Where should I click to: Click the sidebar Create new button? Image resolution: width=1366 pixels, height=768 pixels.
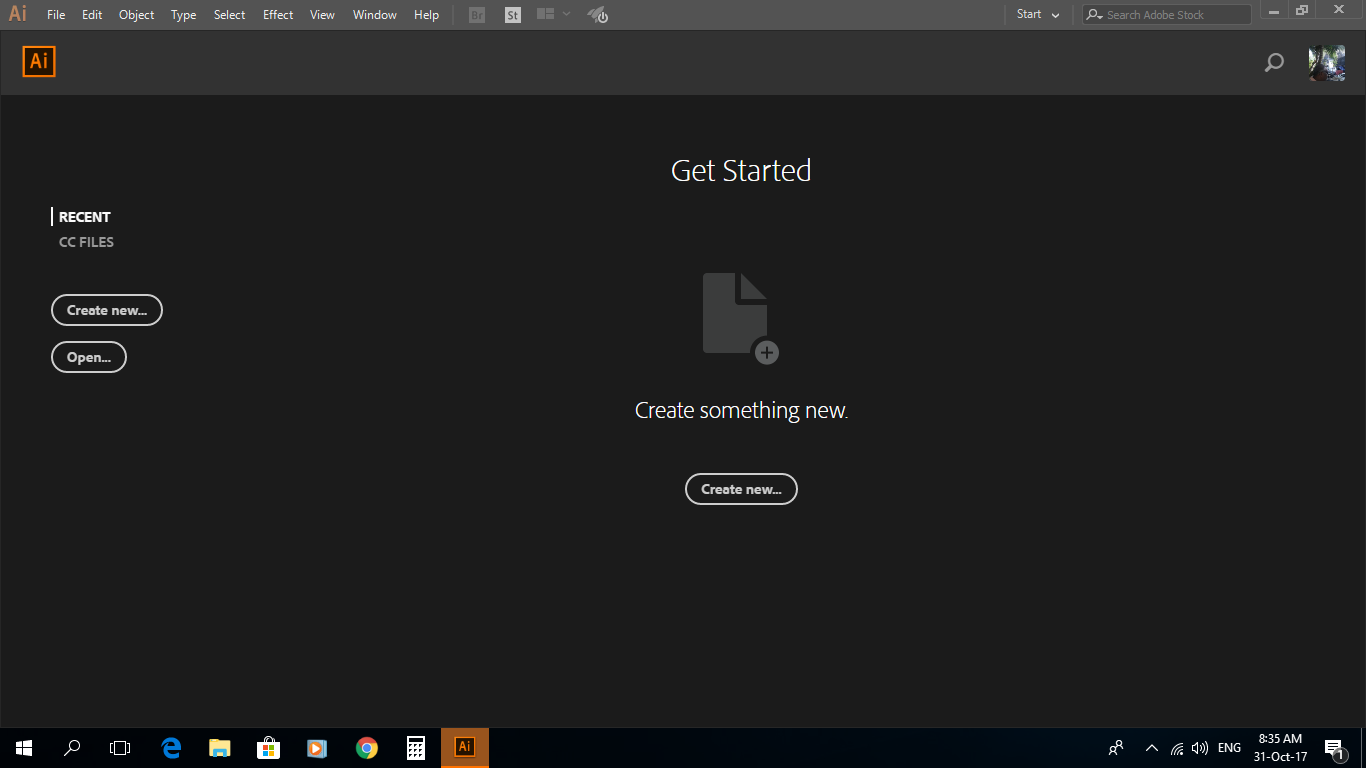tap(106, 310)
